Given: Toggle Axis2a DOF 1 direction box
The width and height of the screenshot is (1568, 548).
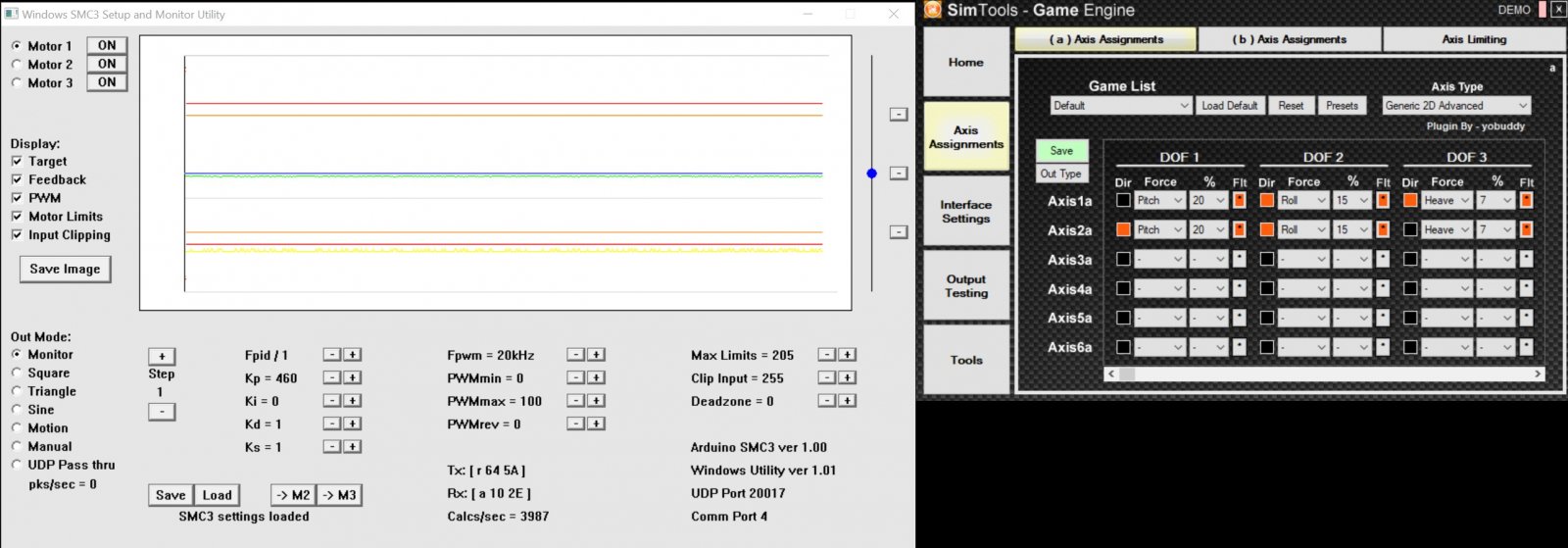Looking at the screenshot, I should [x=1123, y=229].
